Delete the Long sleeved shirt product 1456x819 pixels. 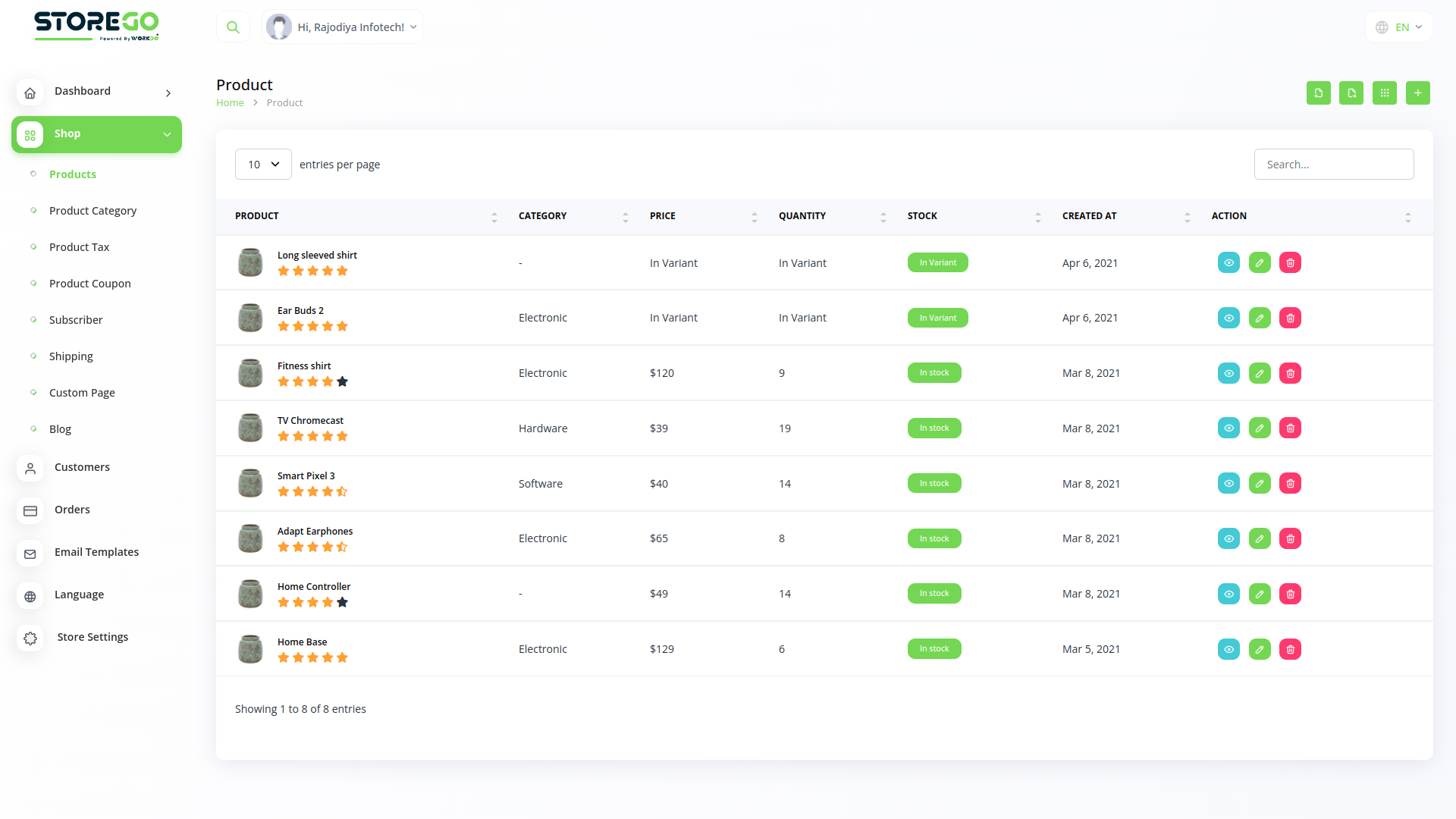pyautogui.click(x=1290, y=263)
